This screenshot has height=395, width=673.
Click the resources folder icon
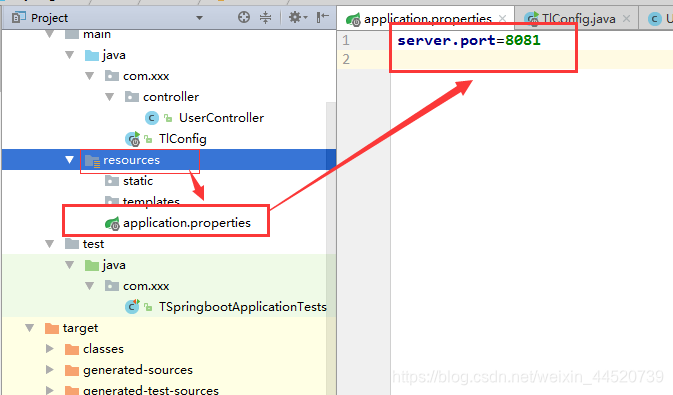(92, 161)
